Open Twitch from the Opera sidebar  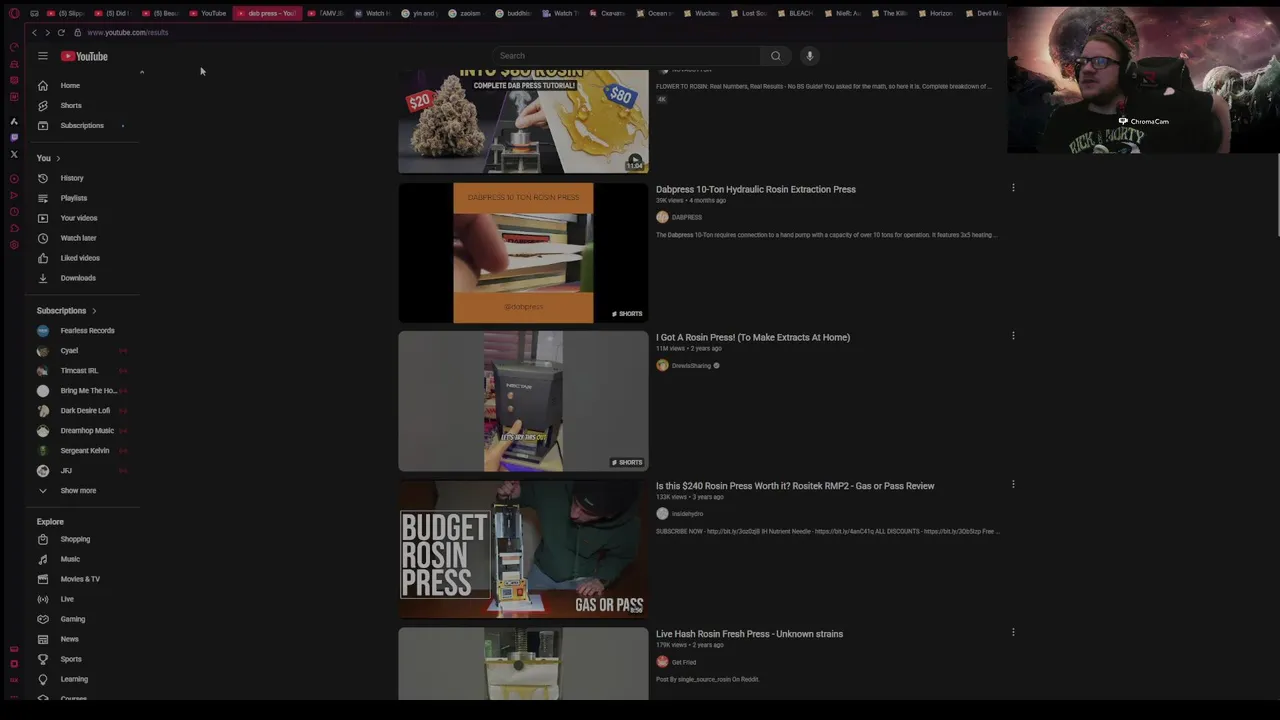14,137
